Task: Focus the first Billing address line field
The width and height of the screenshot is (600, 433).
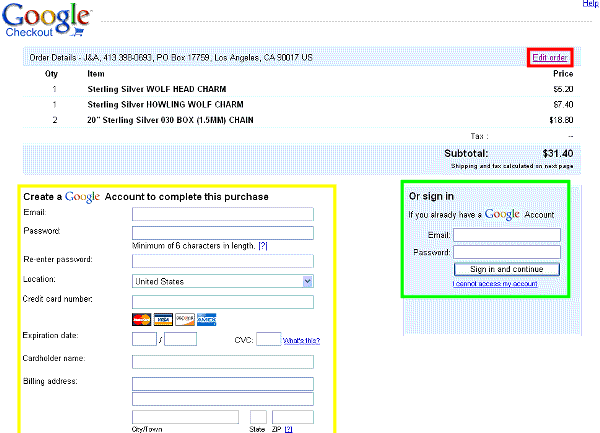Action: (x=223, y=384)
